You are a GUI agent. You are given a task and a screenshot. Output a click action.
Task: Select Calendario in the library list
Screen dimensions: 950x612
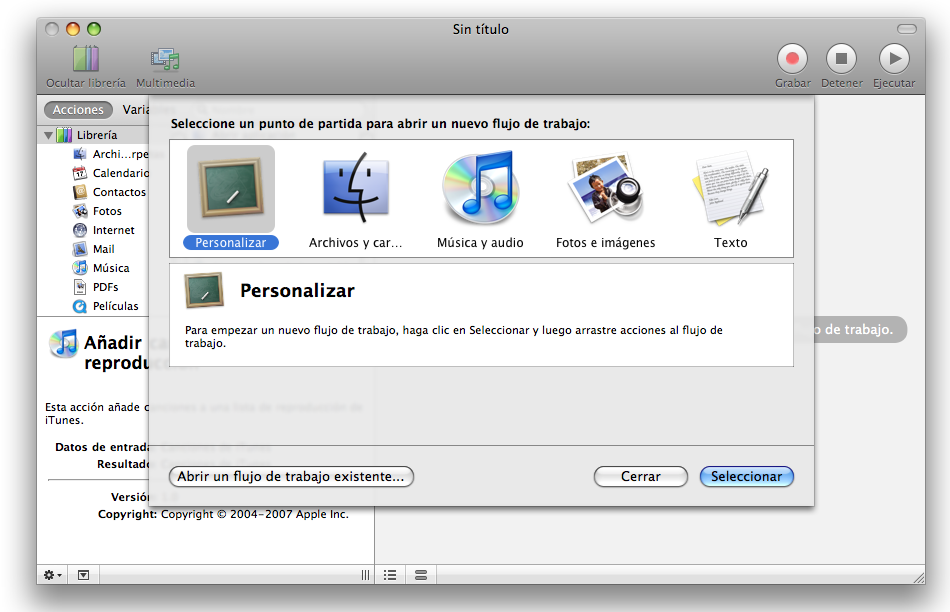[x=111, y=173]
